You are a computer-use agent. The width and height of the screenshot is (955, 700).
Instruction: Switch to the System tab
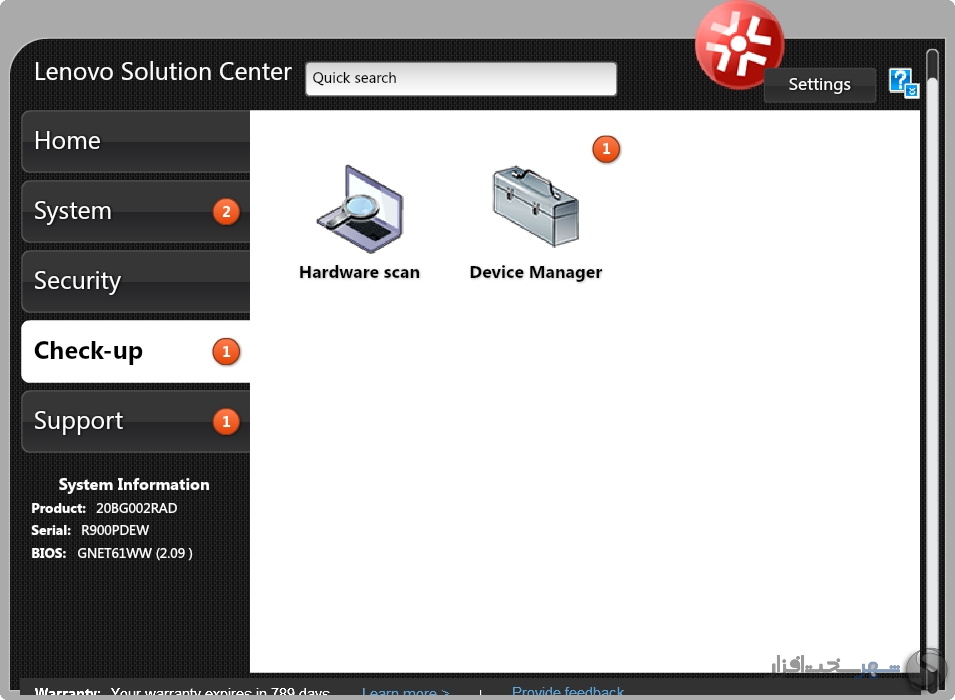point(136,211)
